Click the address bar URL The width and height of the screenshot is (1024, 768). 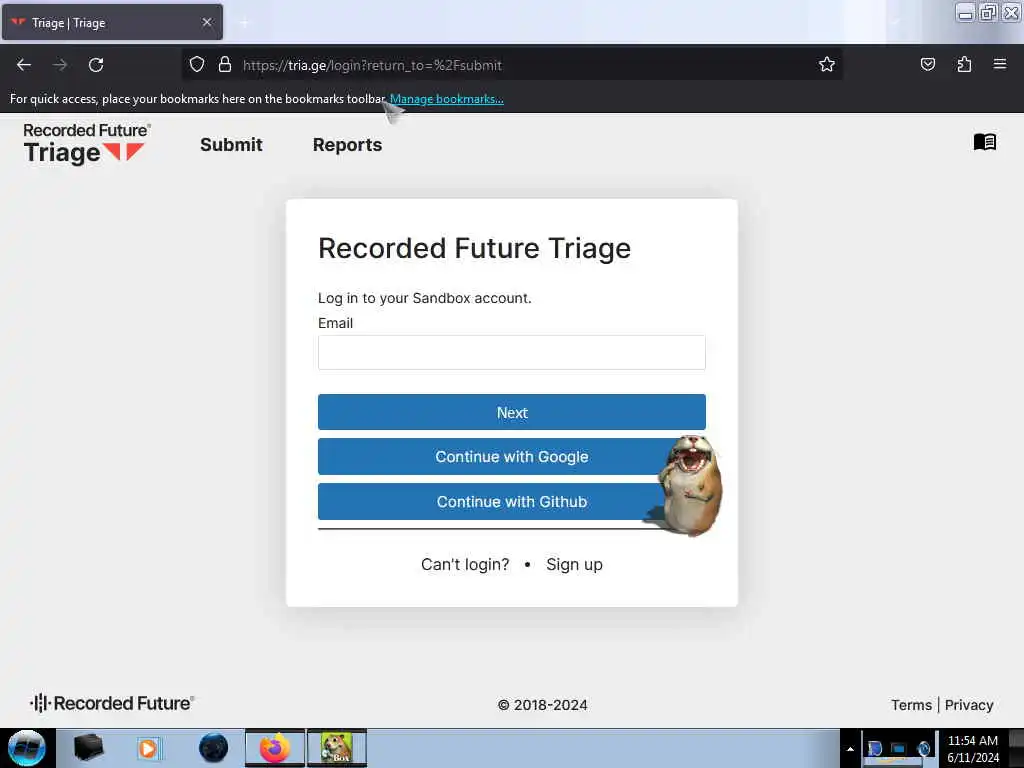[x=372, y=65]
